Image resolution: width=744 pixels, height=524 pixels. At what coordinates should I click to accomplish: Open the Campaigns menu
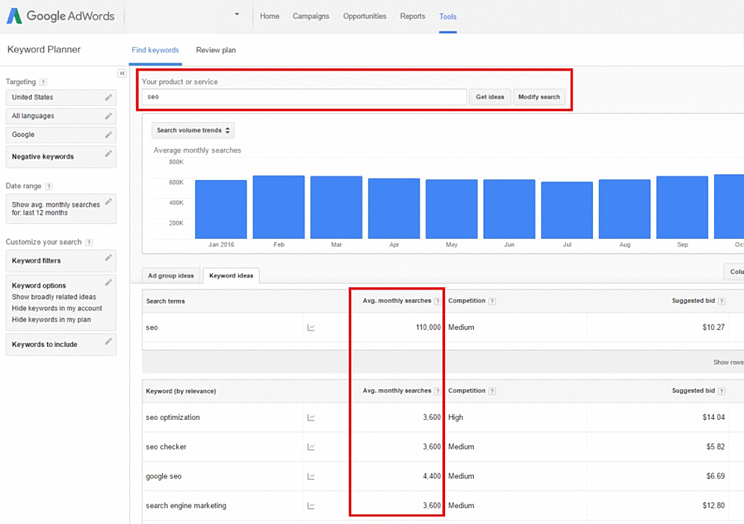(311, 16)
